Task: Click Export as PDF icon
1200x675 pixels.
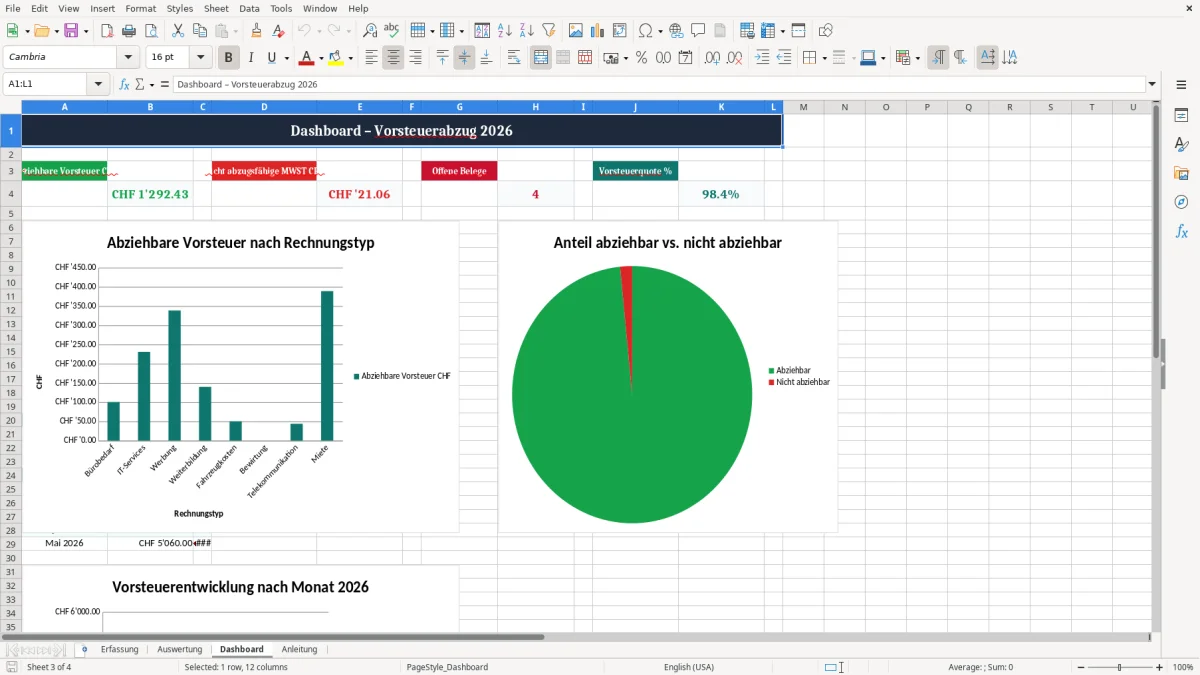Action: [107, 31]
